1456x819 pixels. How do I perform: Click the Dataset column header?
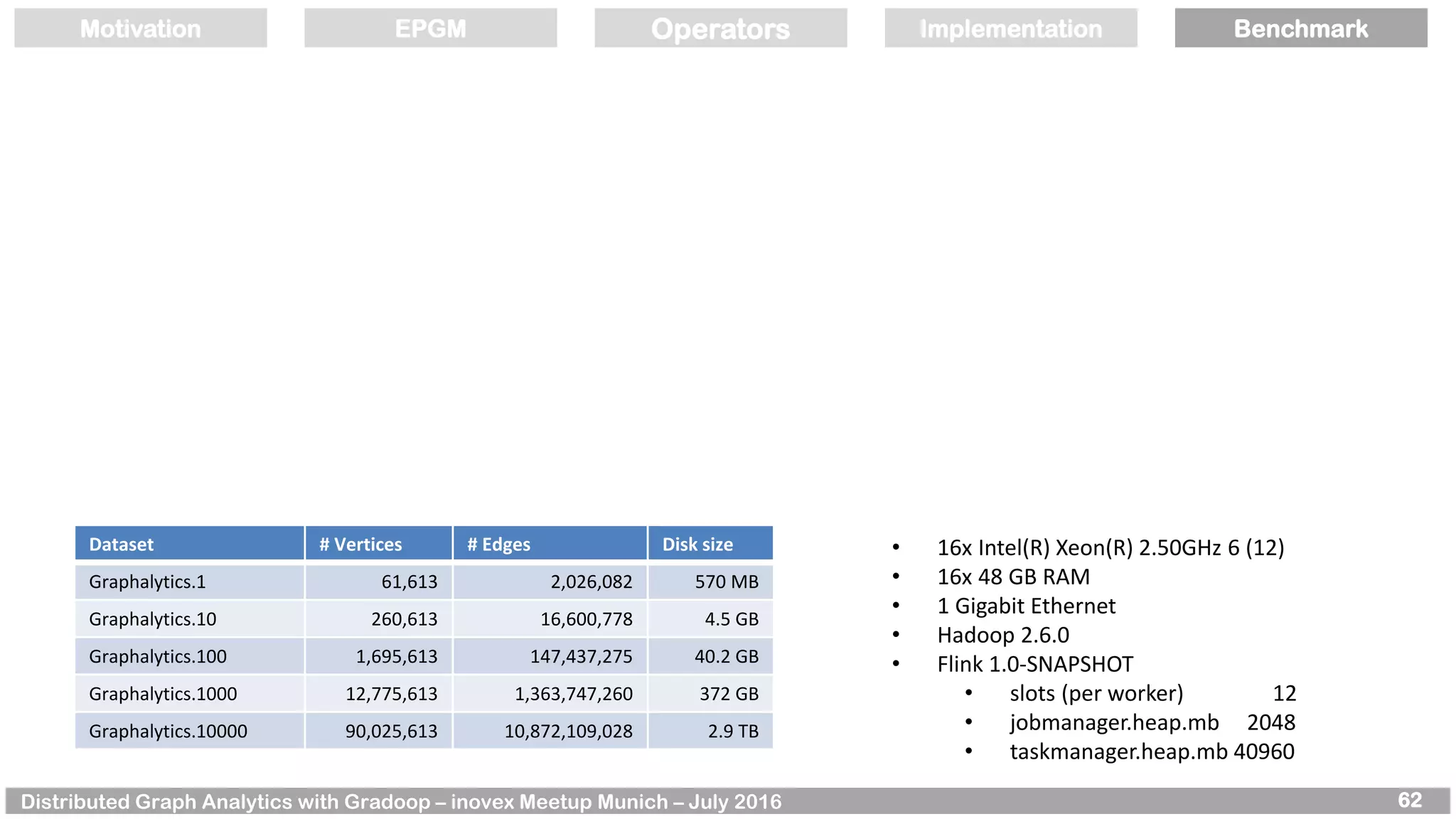point(190,544)
